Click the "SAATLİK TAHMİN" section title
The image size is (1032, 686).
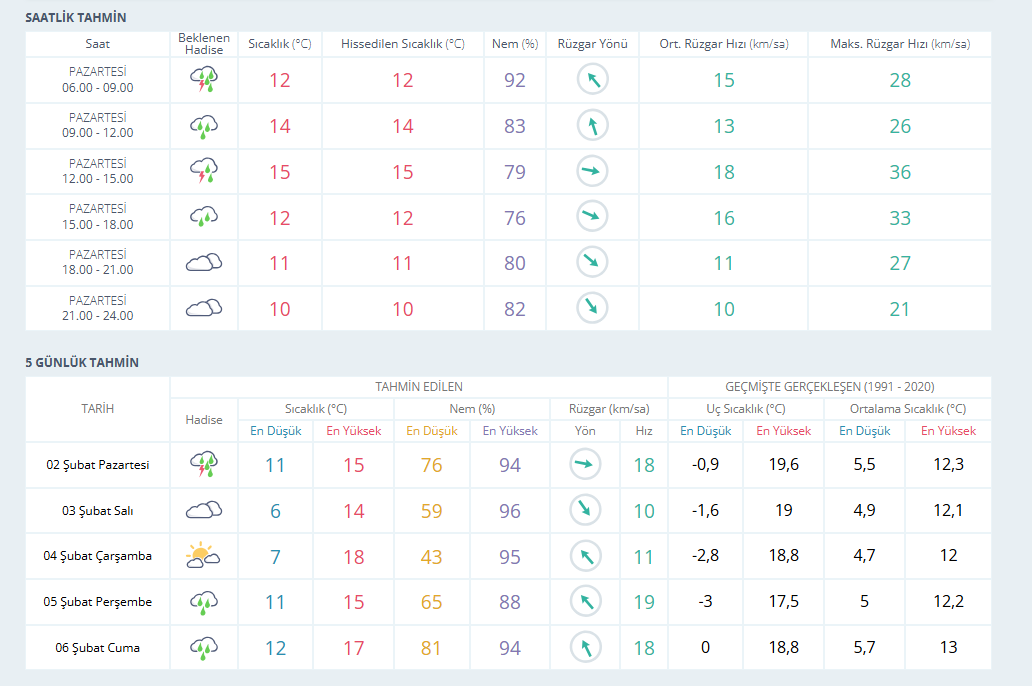(76, 18)
